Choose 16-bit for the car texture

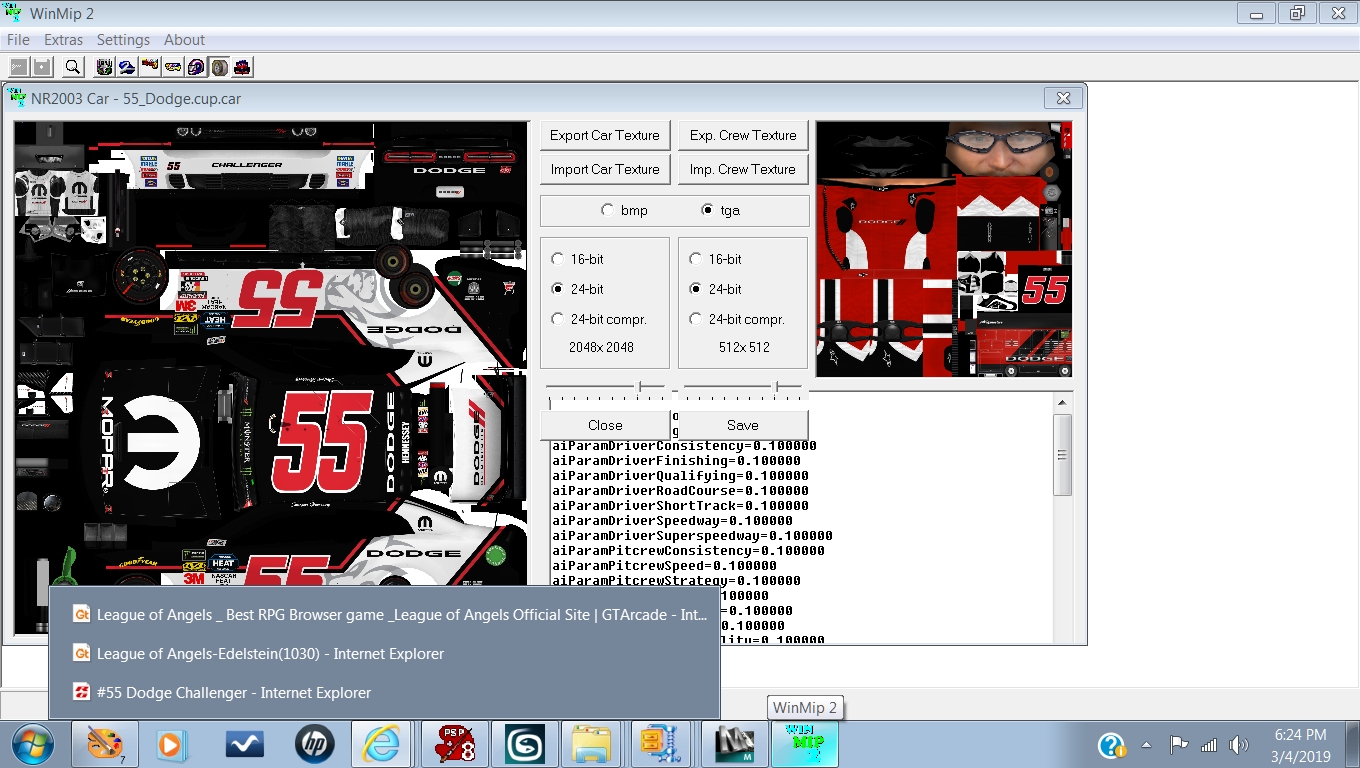[x=558, y=259]
